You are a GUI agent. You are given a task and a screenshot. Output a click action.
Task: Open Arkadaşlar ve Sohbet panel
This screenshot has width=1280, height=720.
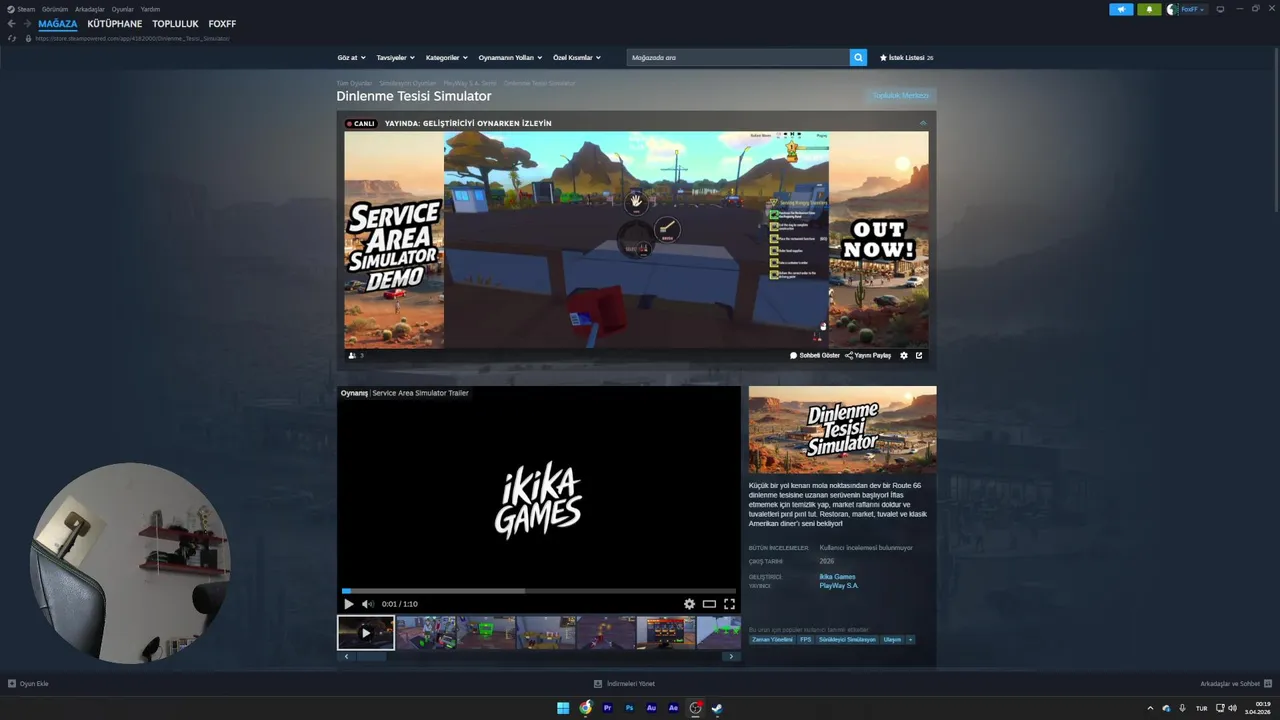pyautogui.click(x=1235, y=684)
